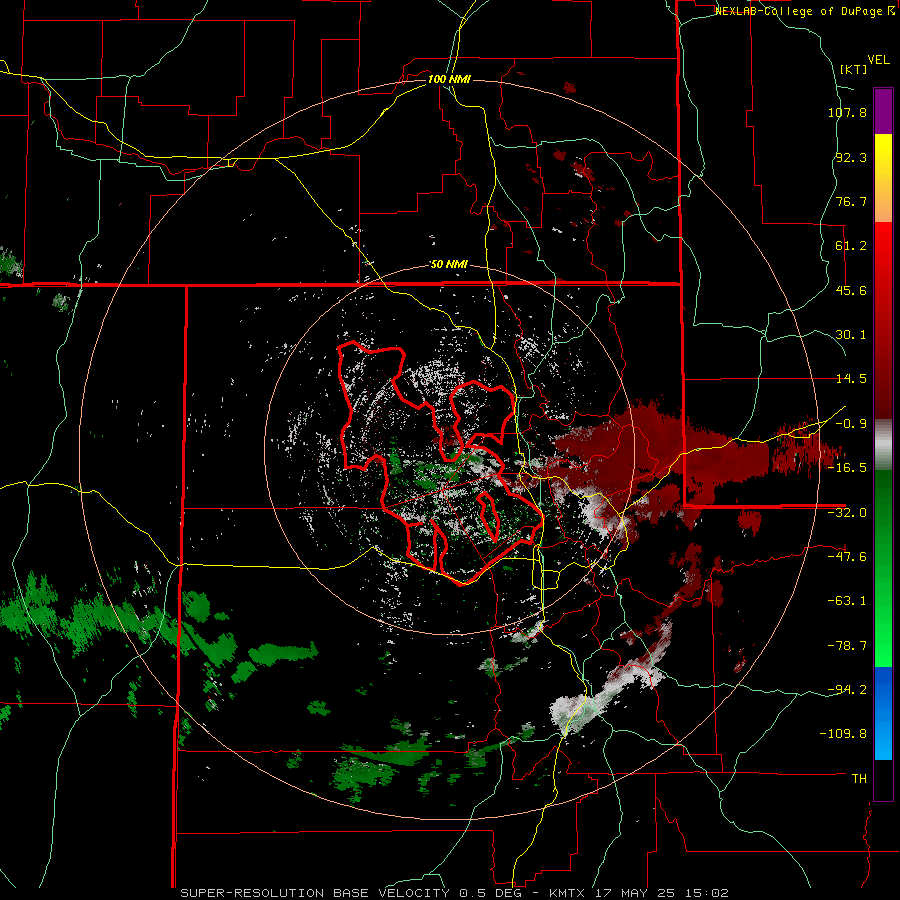Click the 76.7 velocity scale value
Image resolution: width=900 pixels, height=900 pixels.
click(851, 201)
